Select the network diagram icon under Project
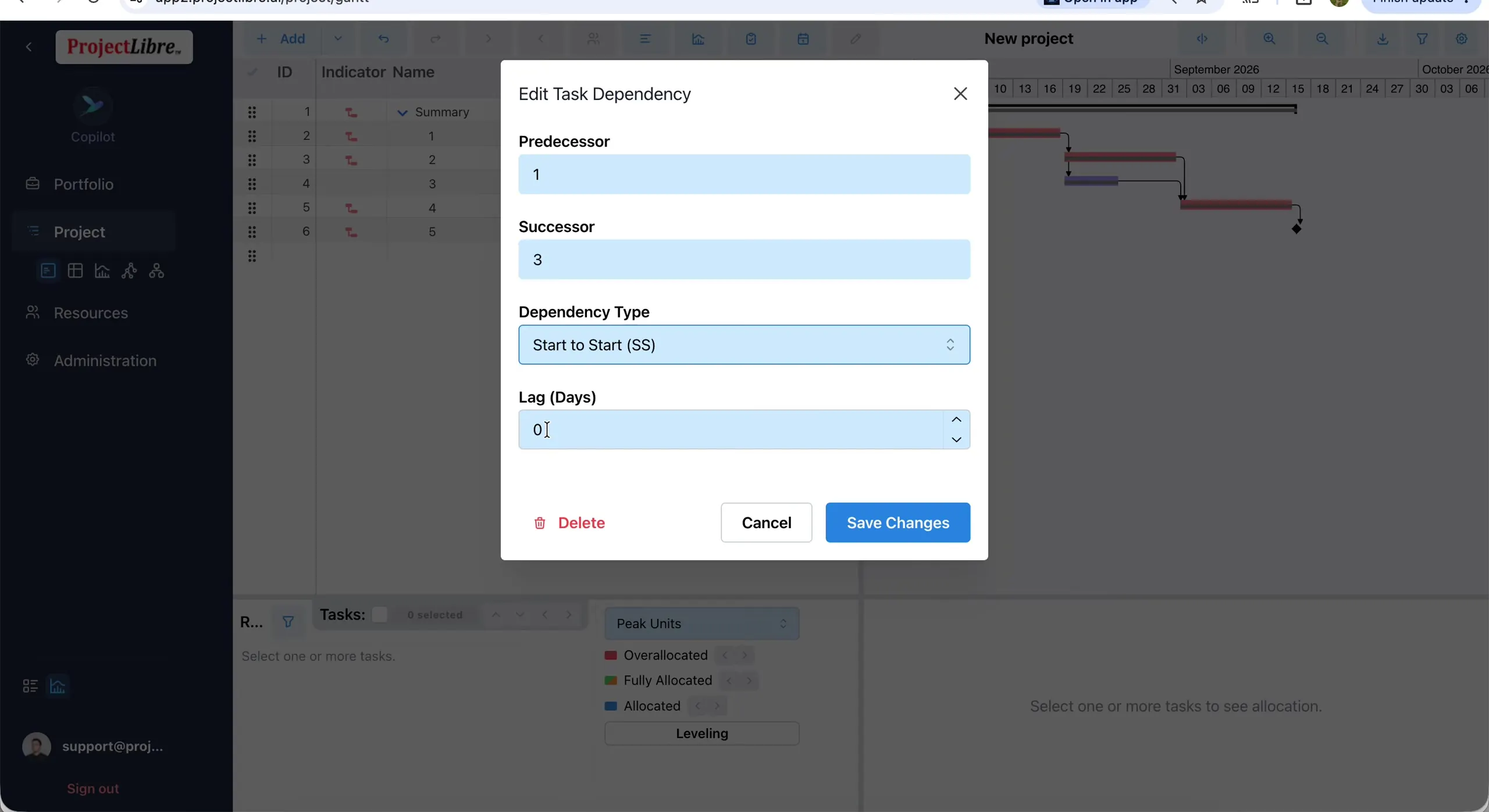The width and height of the screenshot is (1489, 812). (129, 271)
